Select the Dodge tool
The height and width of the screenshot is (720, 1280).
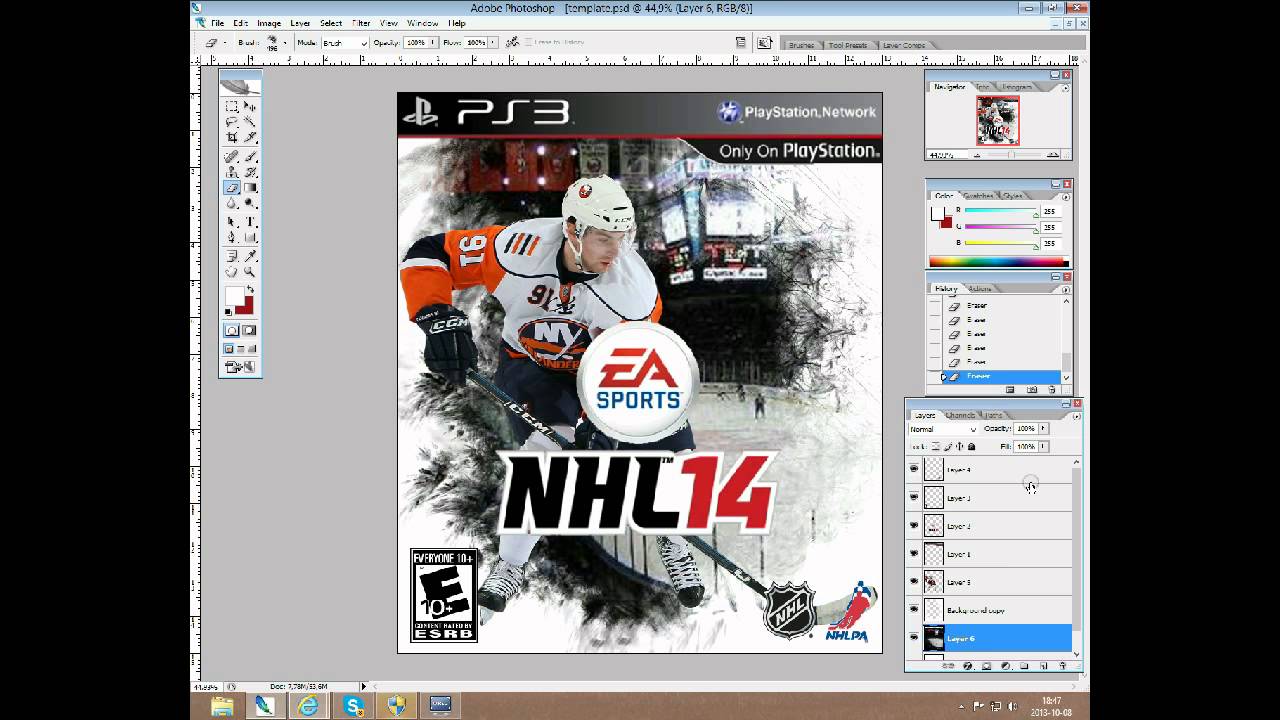click(250, 203)
